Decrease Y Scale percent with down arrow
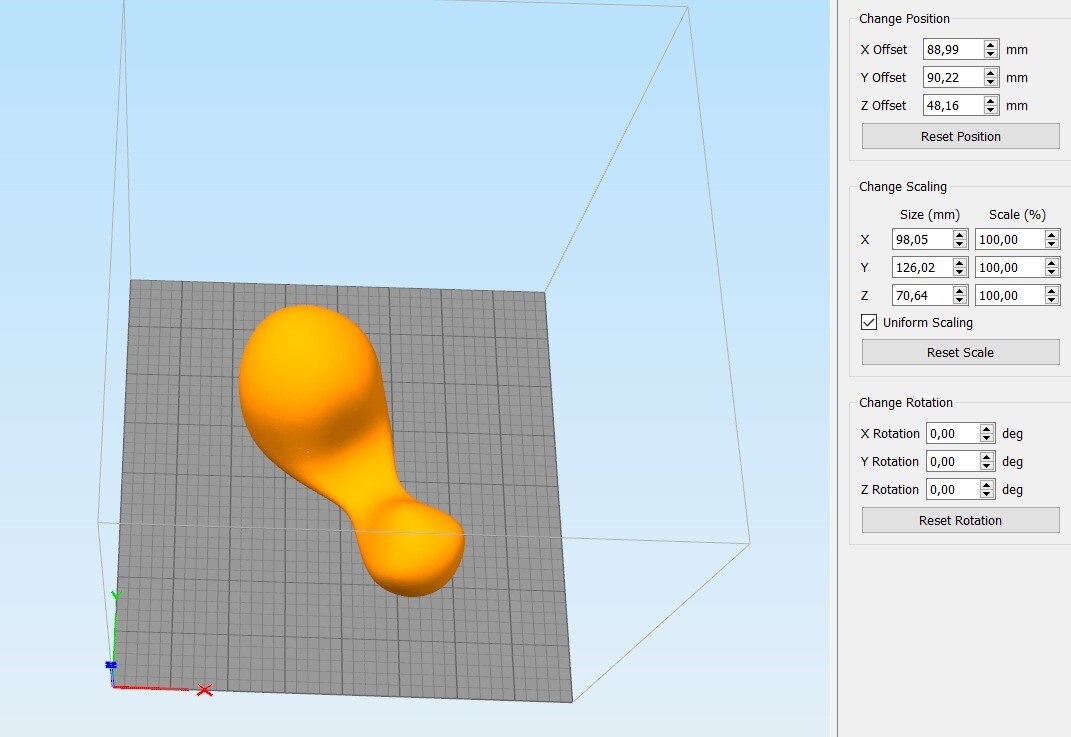The width and height of the screenshot is (1071, 737). (x=1052, y=272)
